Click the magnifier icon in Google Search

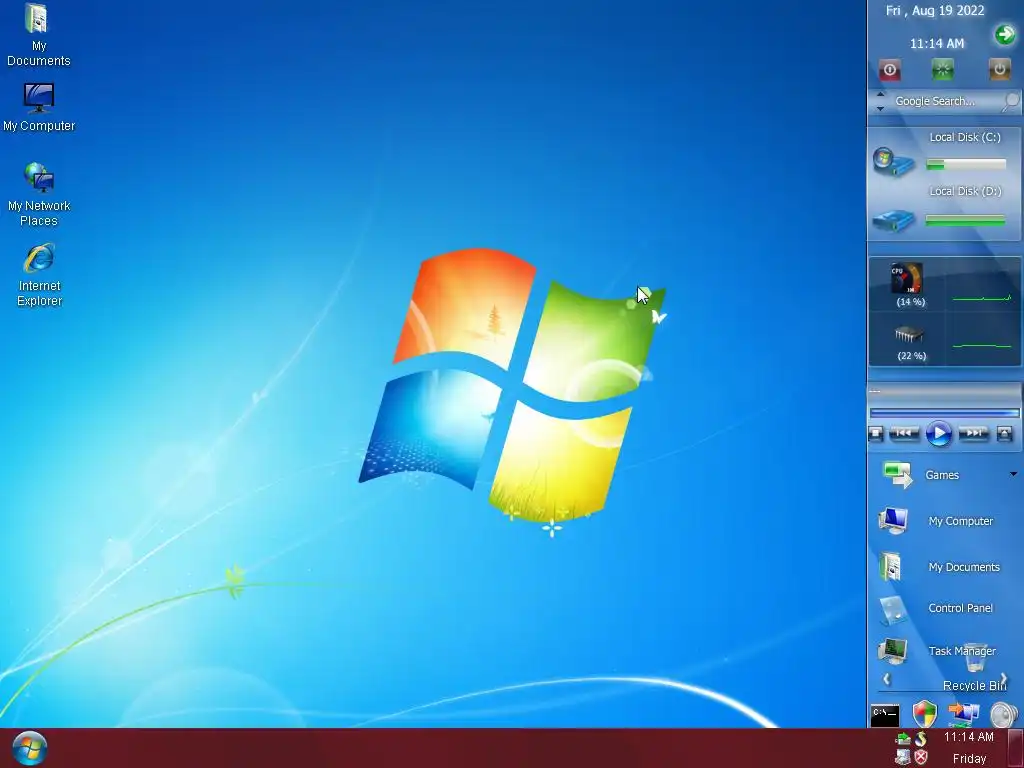[x=1010, y=101]
